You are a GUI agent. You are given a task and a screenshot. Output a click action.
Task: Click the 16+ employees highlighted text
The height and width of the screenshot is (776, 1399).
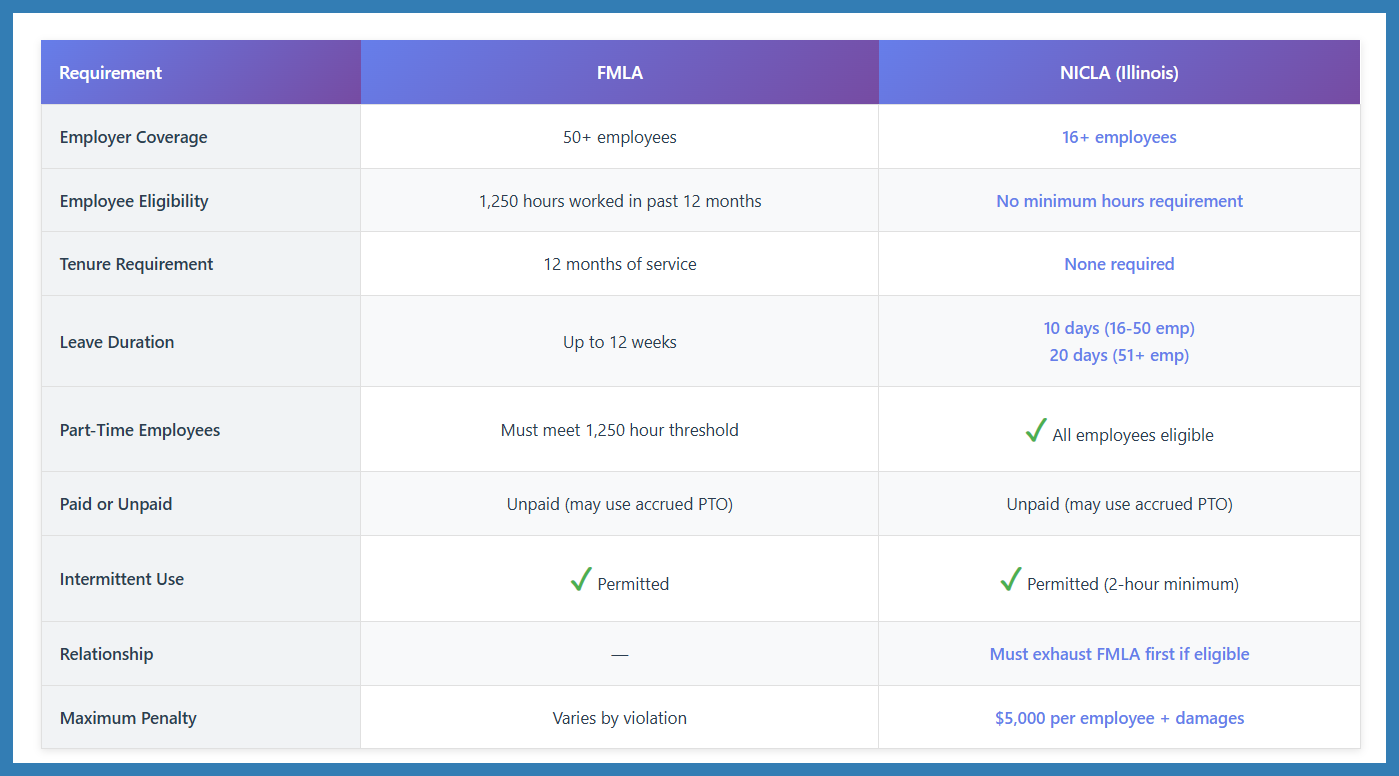pos(1119,137)
